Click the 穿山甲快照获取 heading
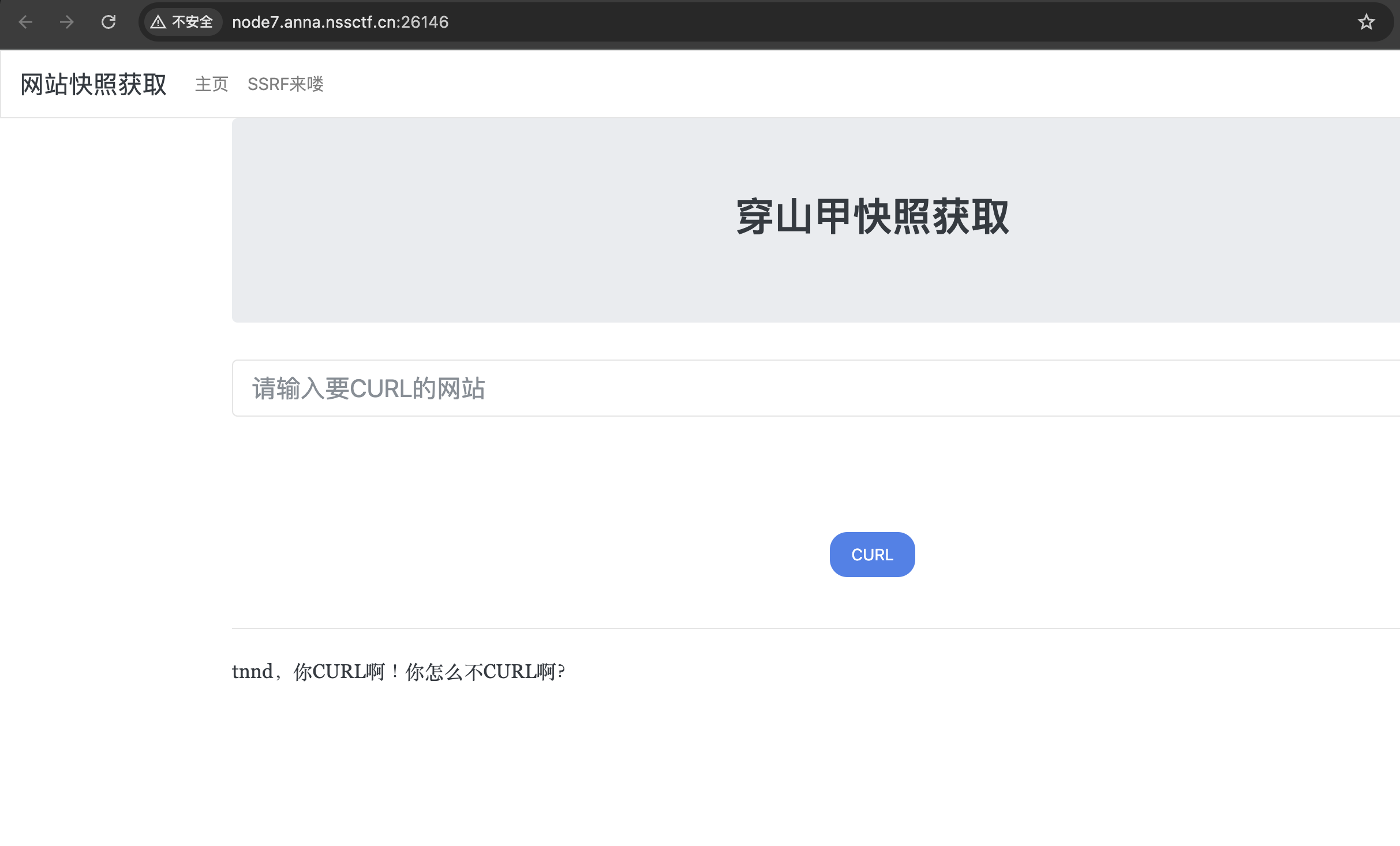This screenshot has width=1400, height=846. pos(872,216)
